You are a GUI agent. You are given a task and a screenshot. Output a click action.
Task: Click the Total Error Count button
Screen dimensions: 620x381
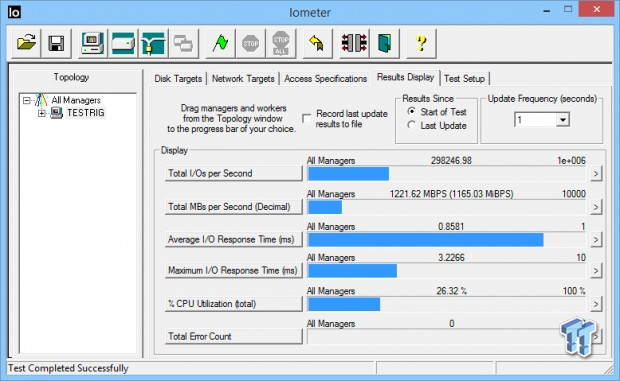pyautogui.click(x=233, y=337)
